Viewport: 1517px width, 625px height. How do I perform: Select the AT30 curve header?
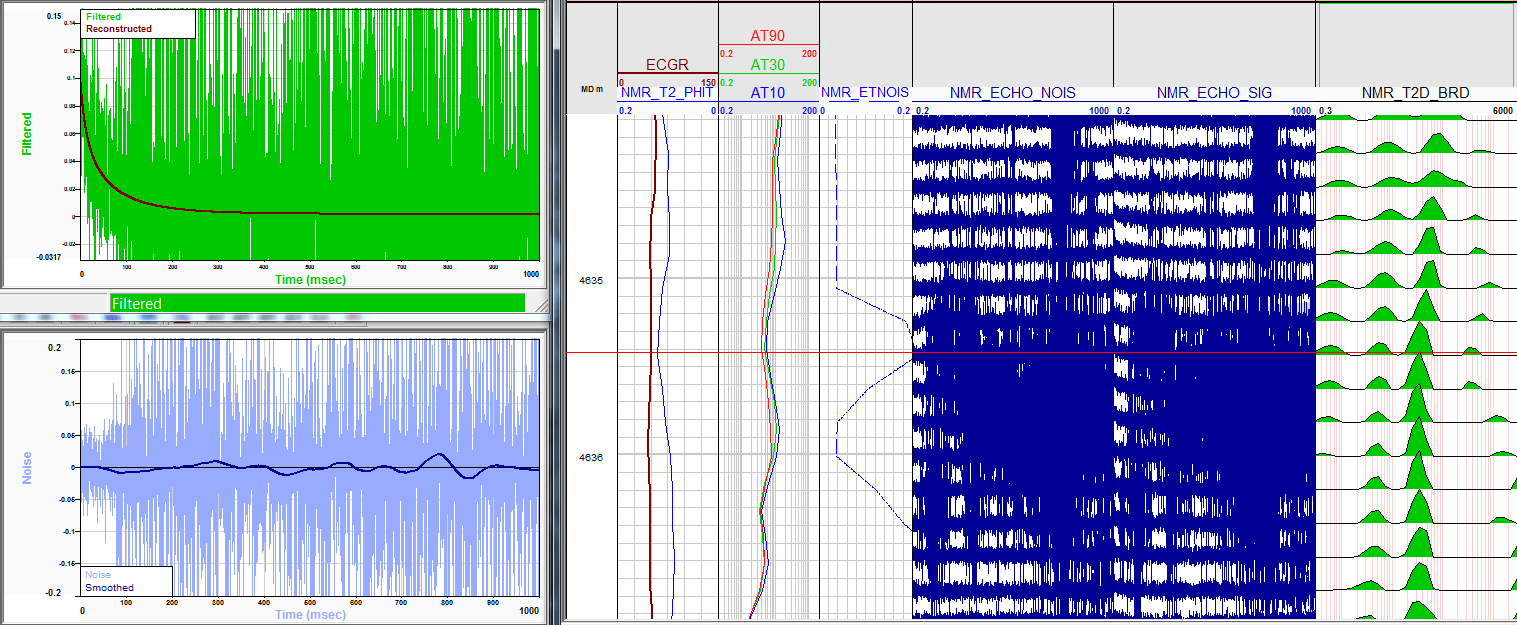(x=768, y=65)
